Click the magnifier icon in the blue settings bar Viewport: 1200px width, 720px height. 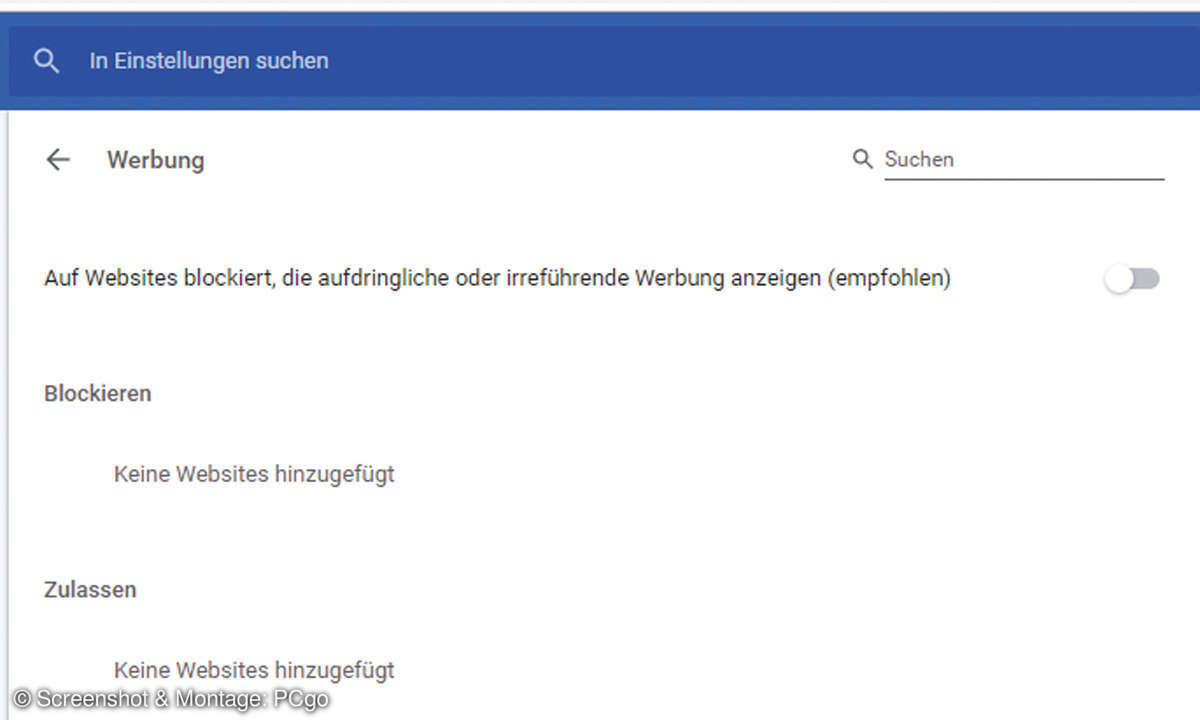46,61
